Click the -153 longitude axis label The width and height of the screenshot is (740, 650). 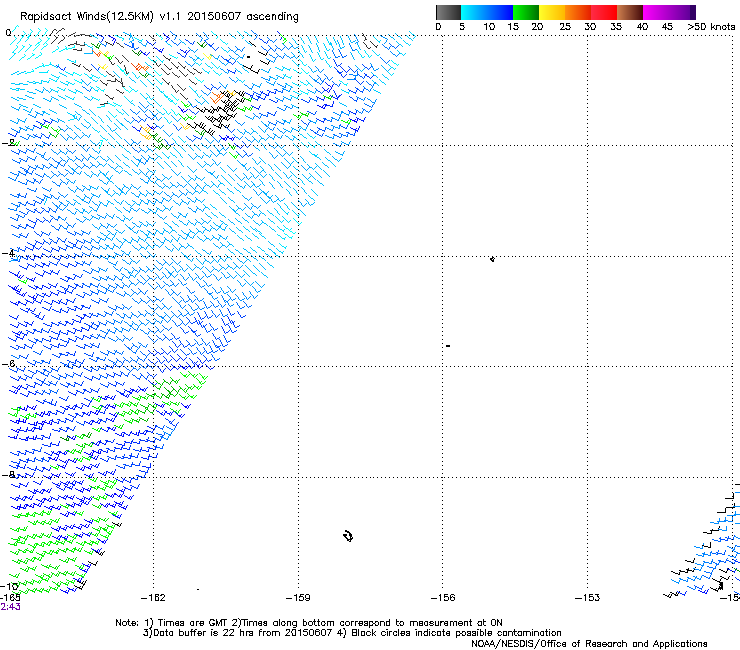pyautogui.click(x=588, y=598)
